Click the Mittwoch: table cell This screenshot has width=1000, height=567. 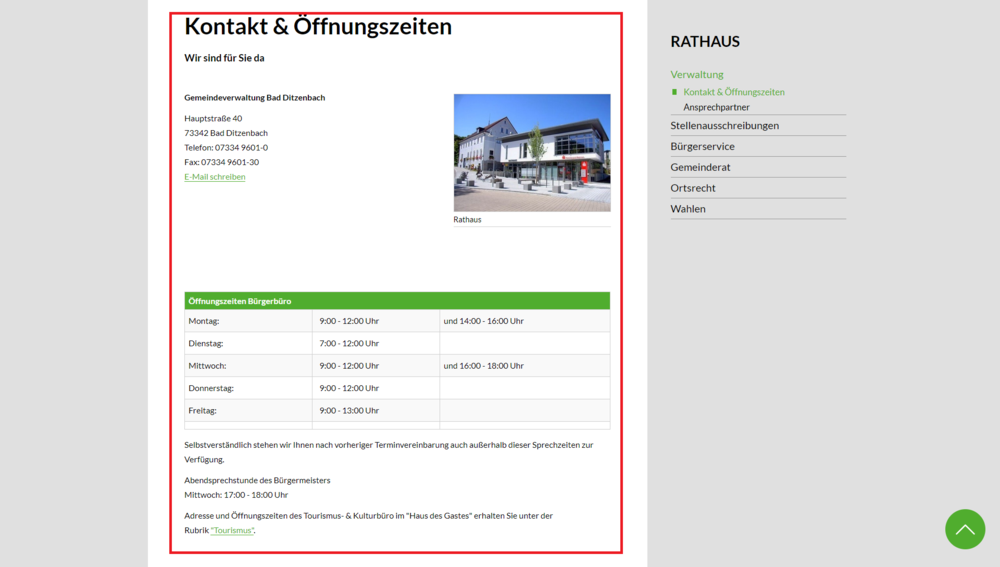point(248,365)
